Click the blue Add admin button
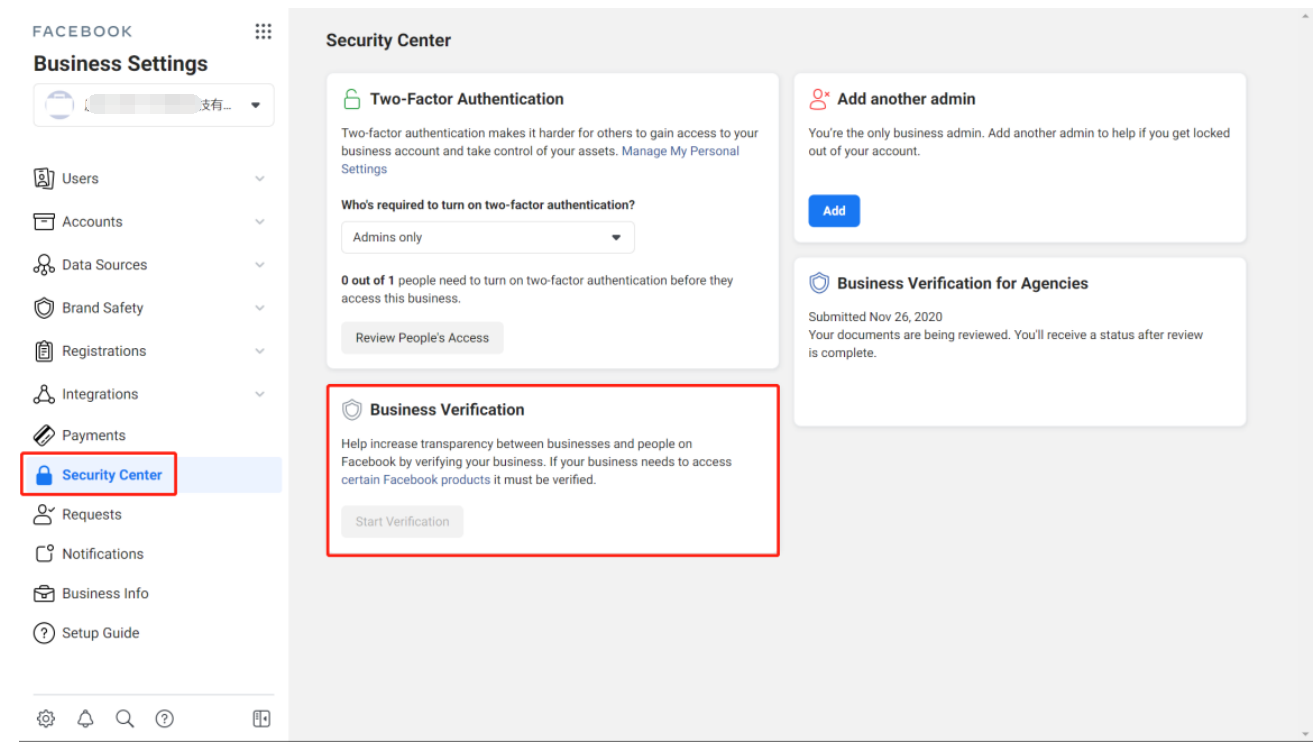This screenshot has height=742, width=1314. 834,211
